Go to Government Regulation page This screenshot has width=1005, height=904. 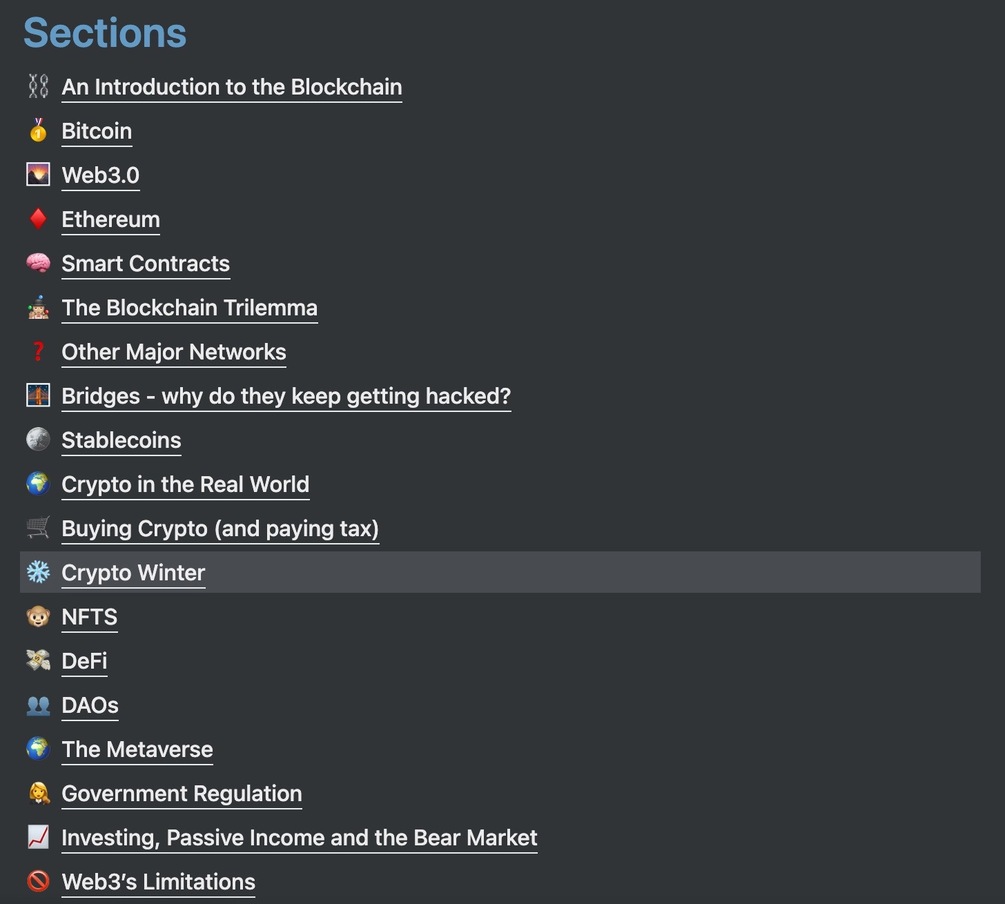(x=181, y=793)
